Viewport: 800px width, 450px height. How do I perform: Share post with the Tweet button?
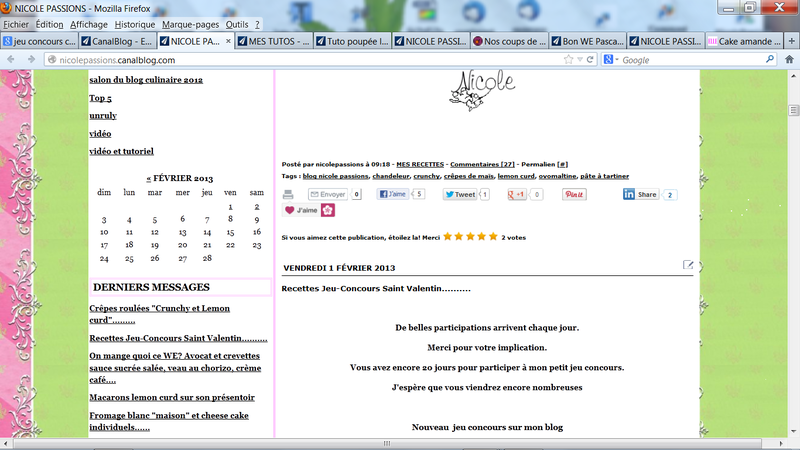pos(460,194)
